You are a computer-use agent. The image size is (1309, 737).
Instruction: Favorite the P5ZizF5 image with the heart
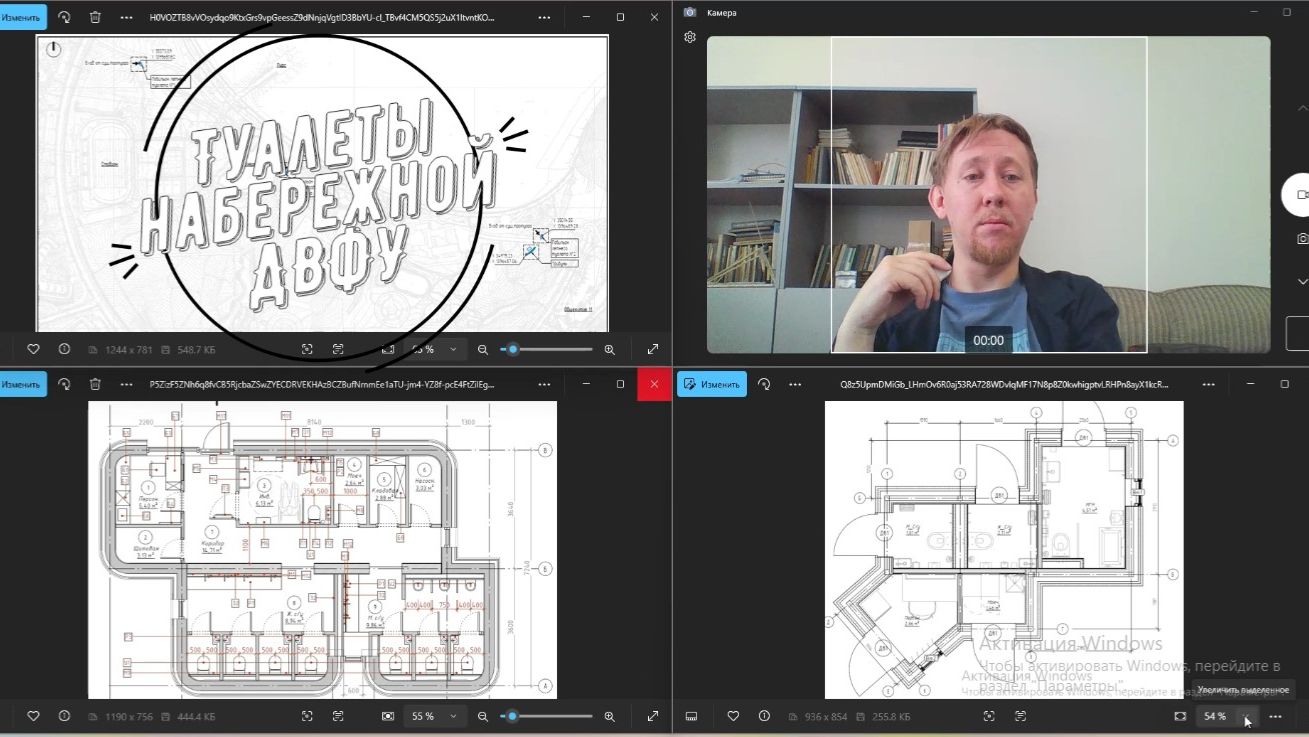[33, 716]
